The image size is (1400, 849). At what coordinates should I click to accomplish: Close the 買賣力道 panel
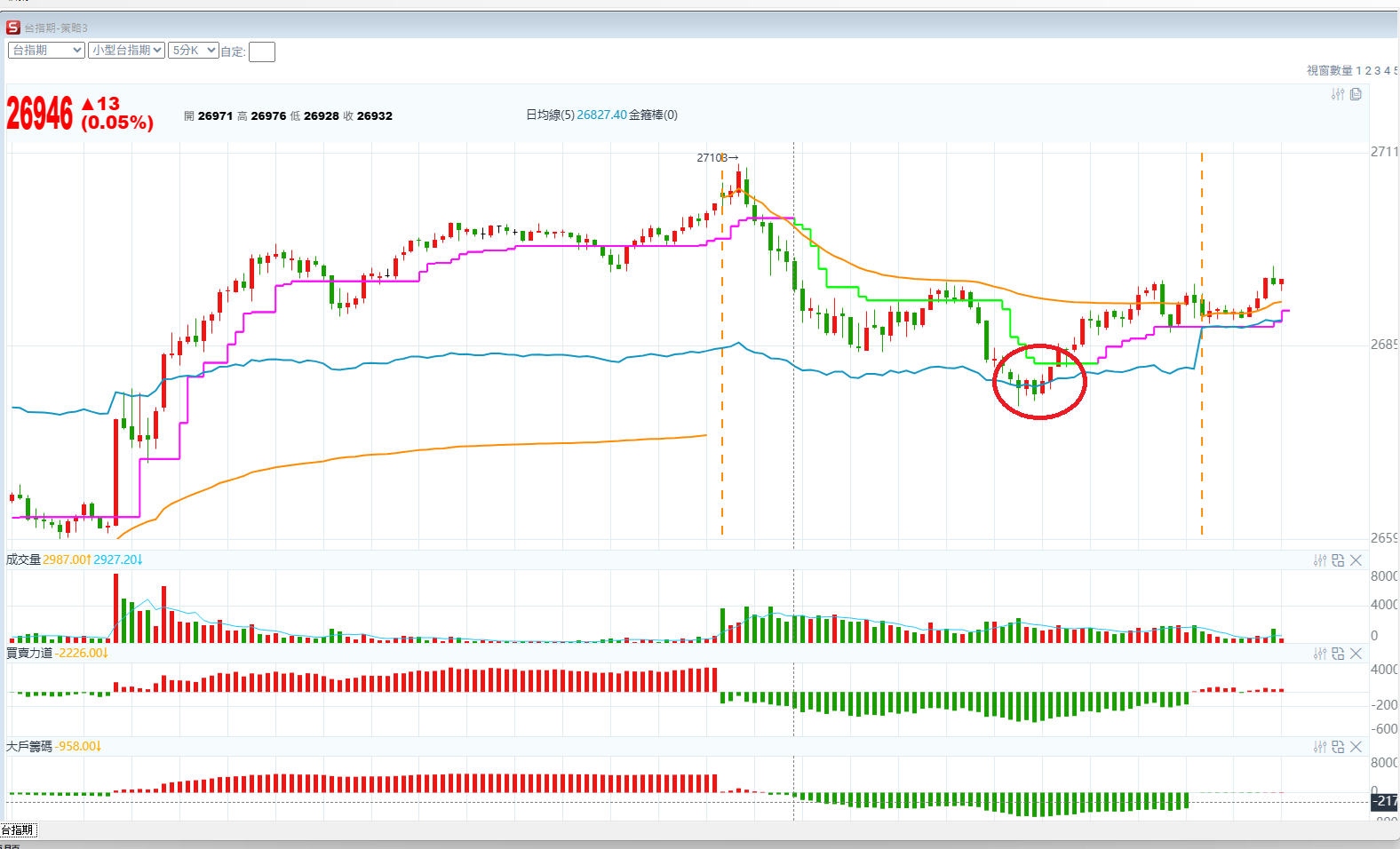point(1356,654)
